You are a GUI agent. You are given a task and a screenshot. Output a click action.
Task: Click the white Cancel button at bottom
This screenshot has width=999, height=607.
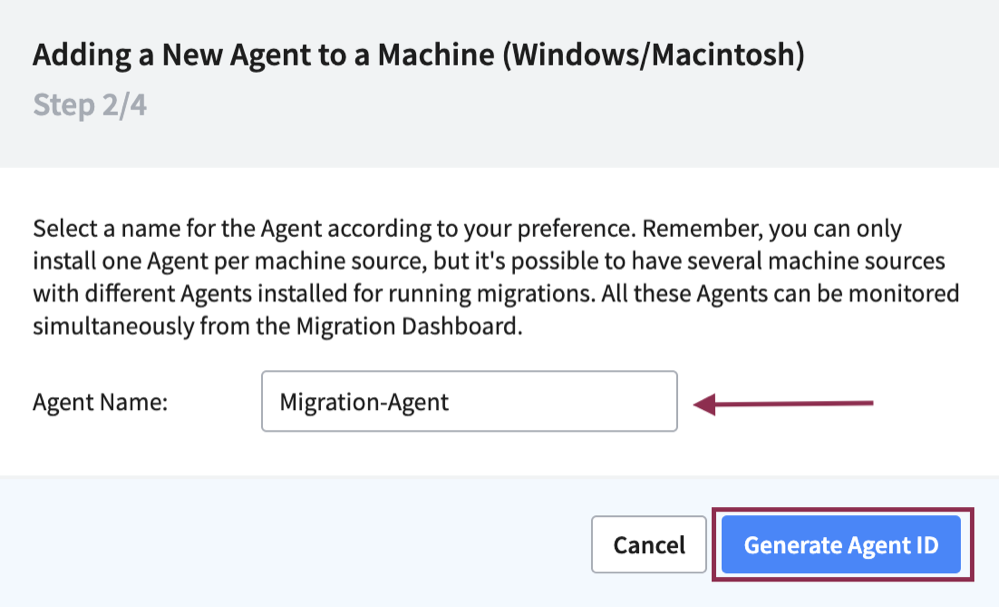pos(648,545)
